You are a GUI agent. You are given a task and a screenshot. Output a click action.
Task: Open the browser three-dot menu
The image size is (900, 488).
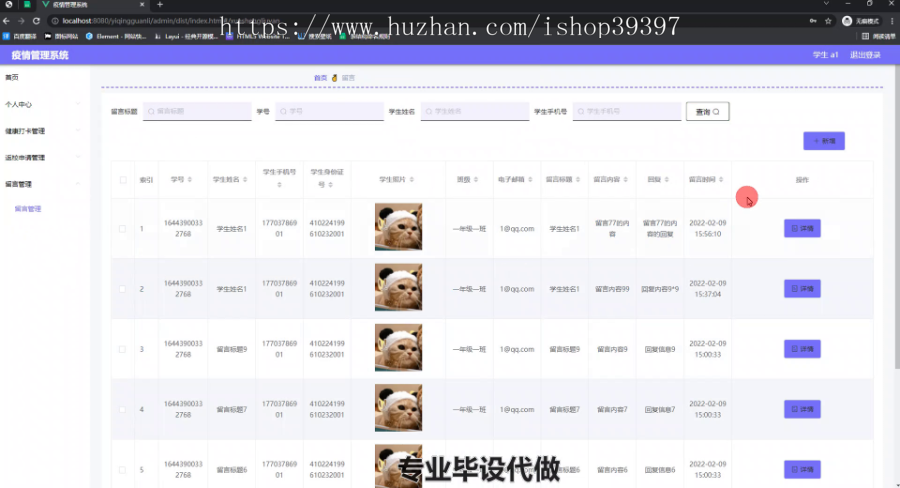pyautogui.click(x=892, y=21)
